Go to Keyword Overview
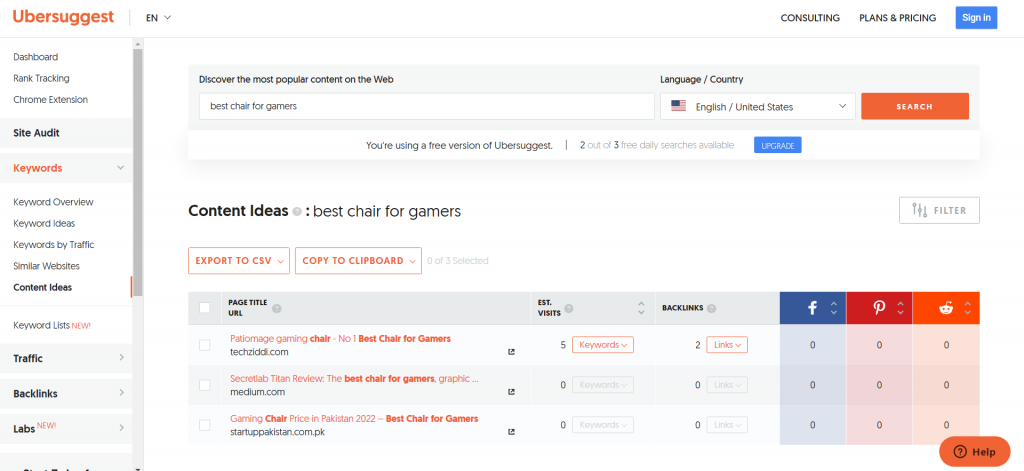Screen dimensions: 1024x471 (x=53, y=202)
